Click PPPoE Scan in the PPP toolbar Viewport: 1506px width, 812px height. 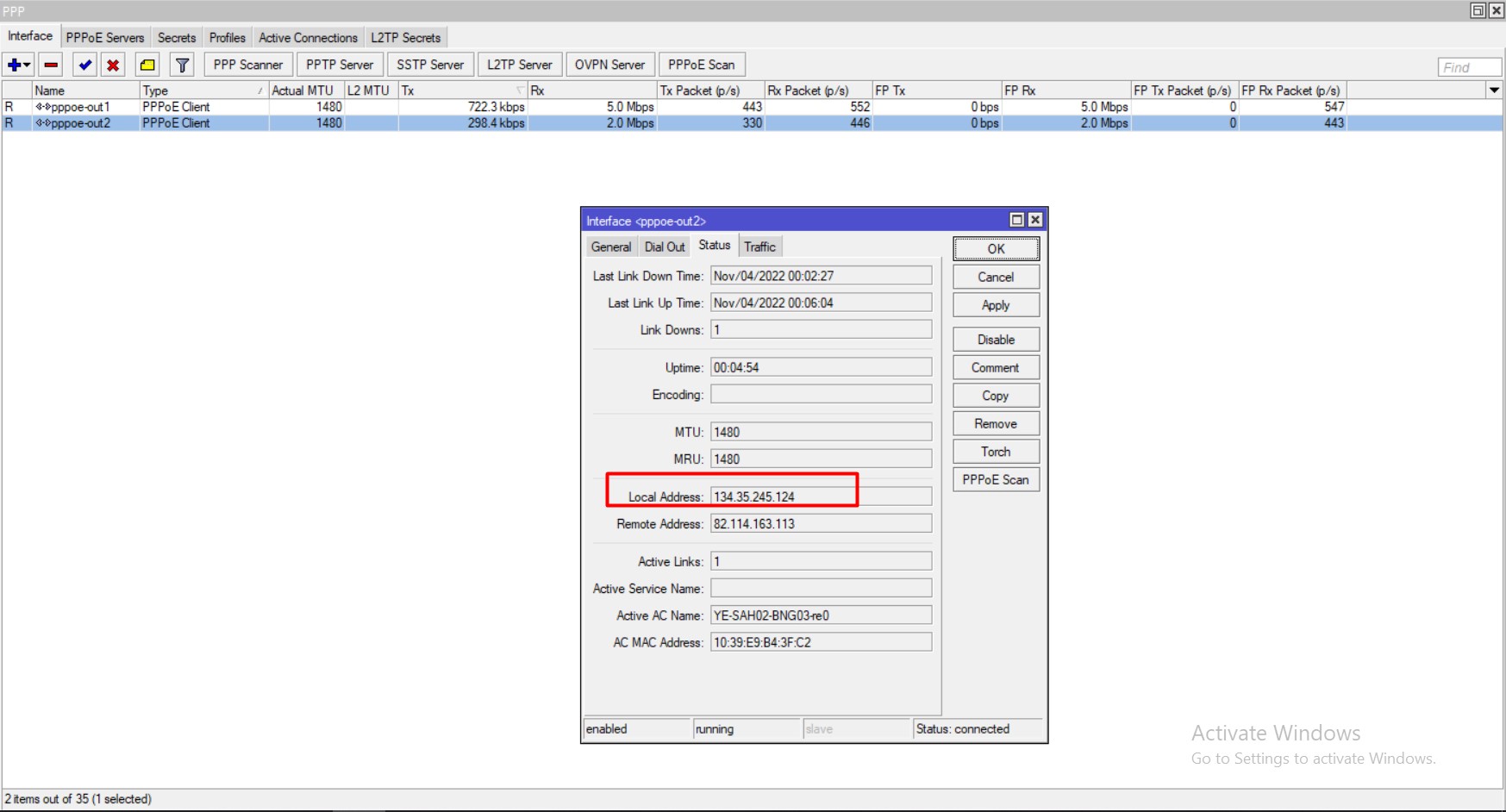point(702,65)
